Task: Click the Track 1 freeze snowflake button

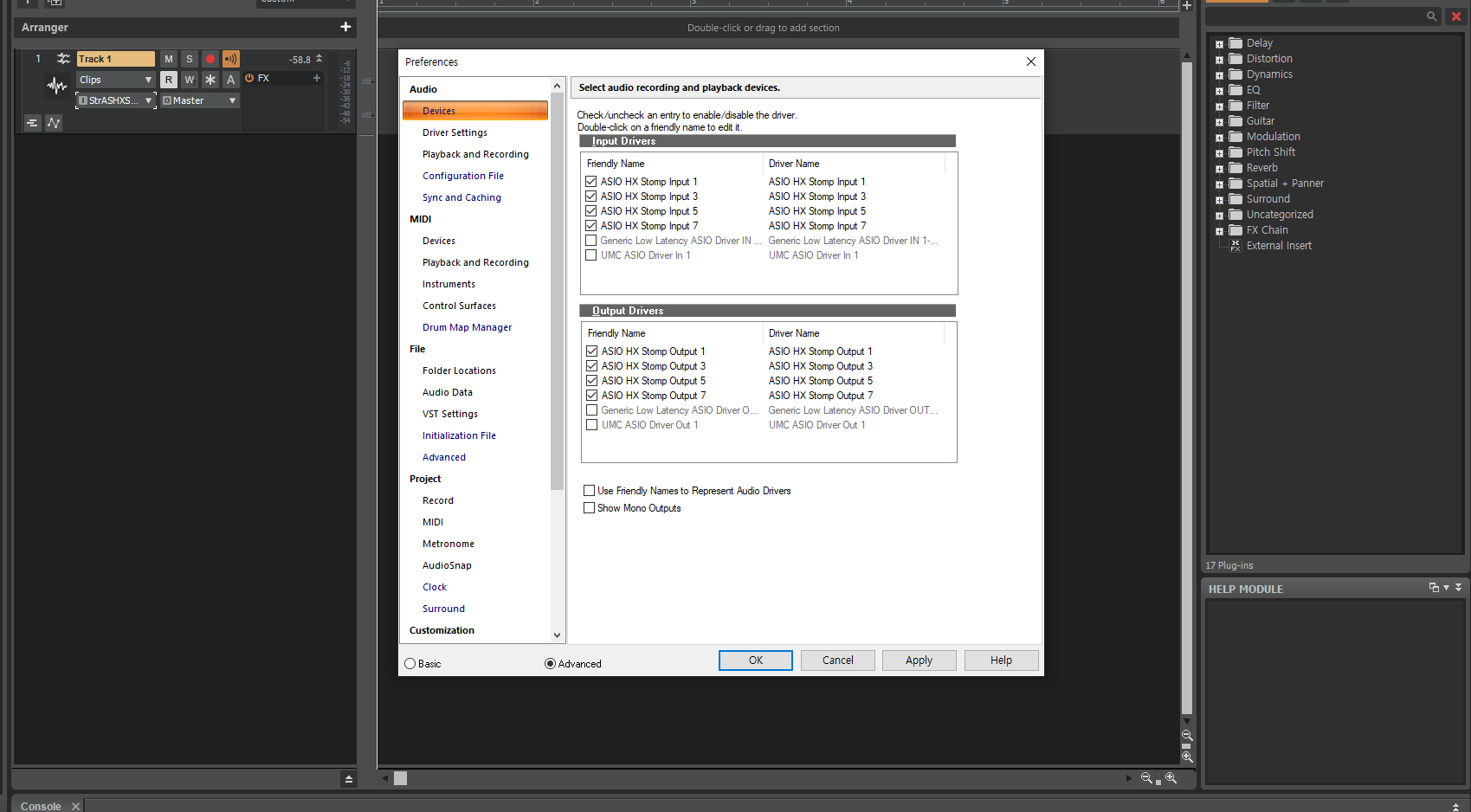Action: [210, 80]
